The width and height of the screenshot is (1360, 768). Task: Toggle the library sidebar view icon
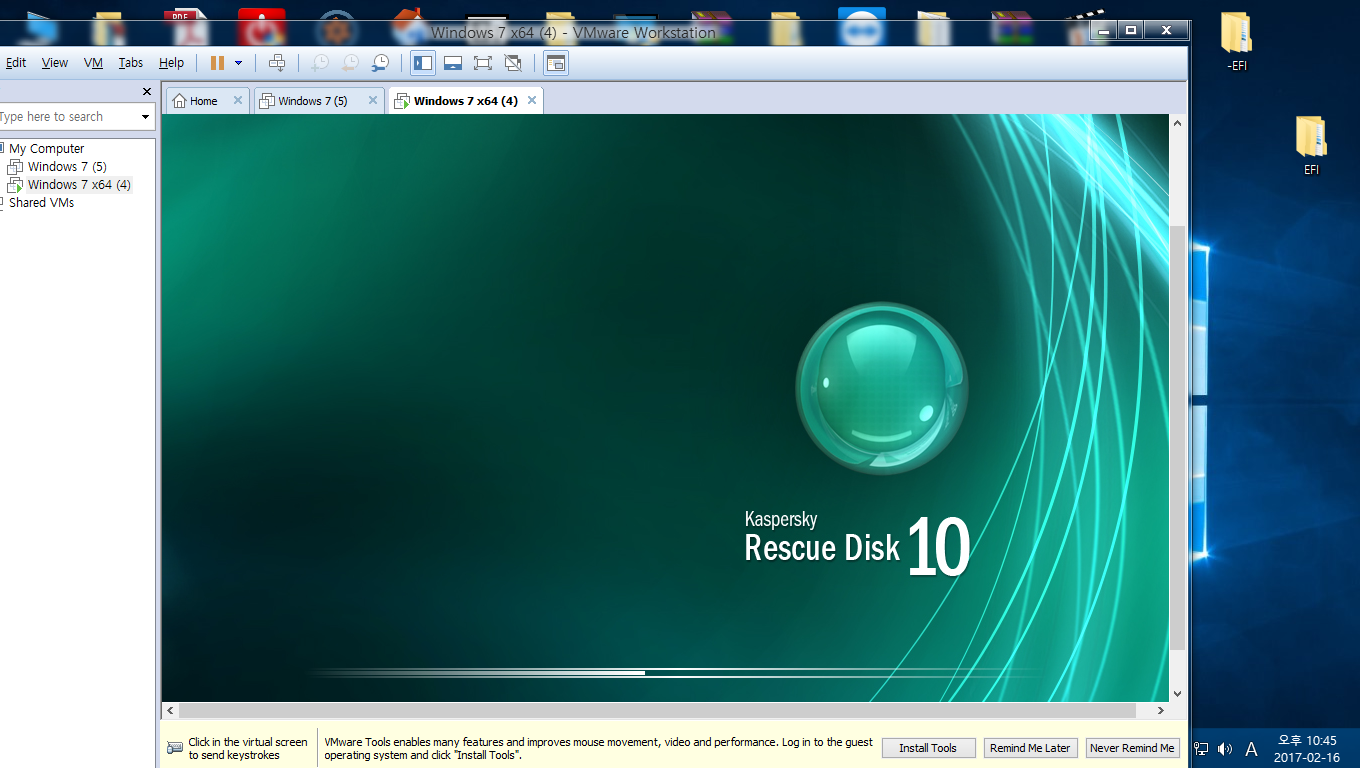coord(423,63)
